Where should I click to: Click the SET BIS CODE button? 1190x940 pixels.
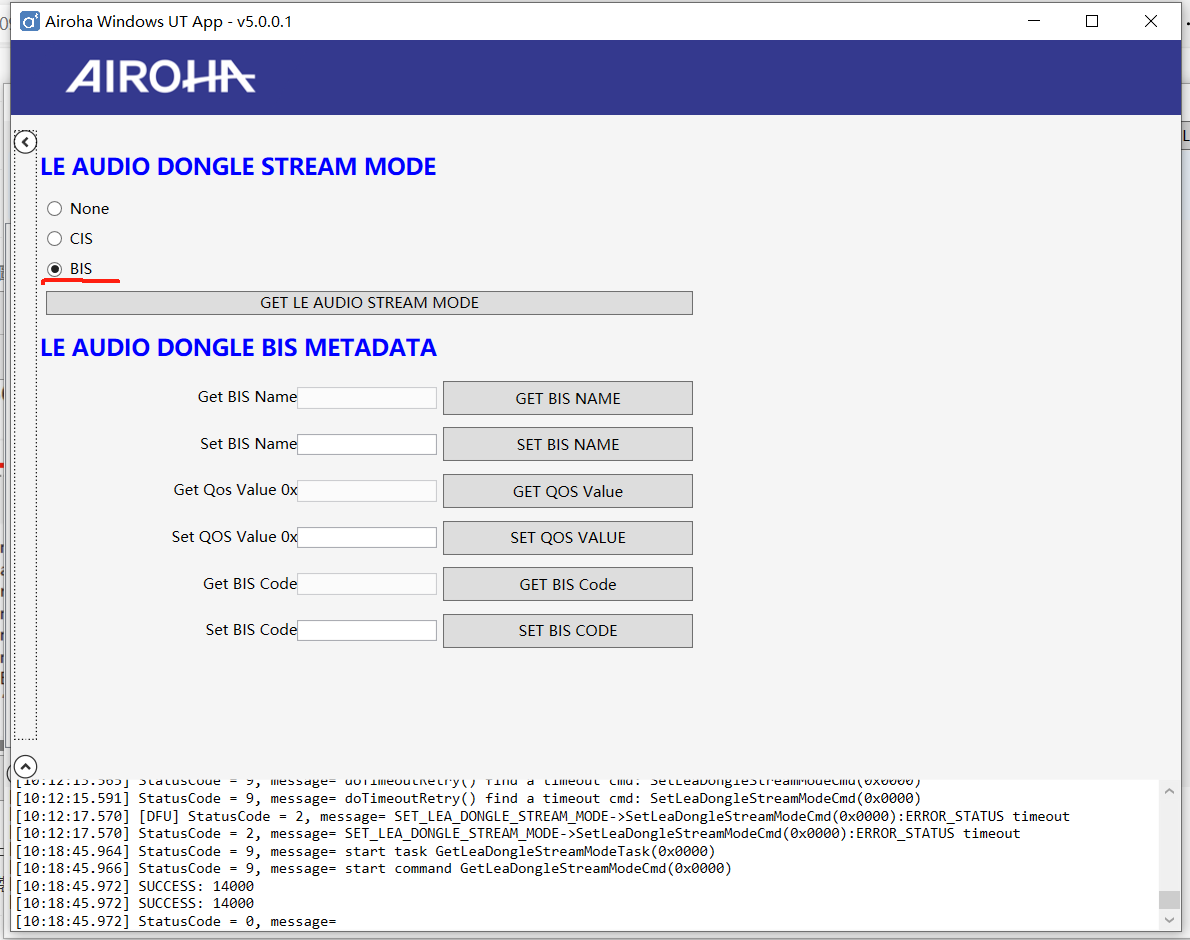click(568, 631)
